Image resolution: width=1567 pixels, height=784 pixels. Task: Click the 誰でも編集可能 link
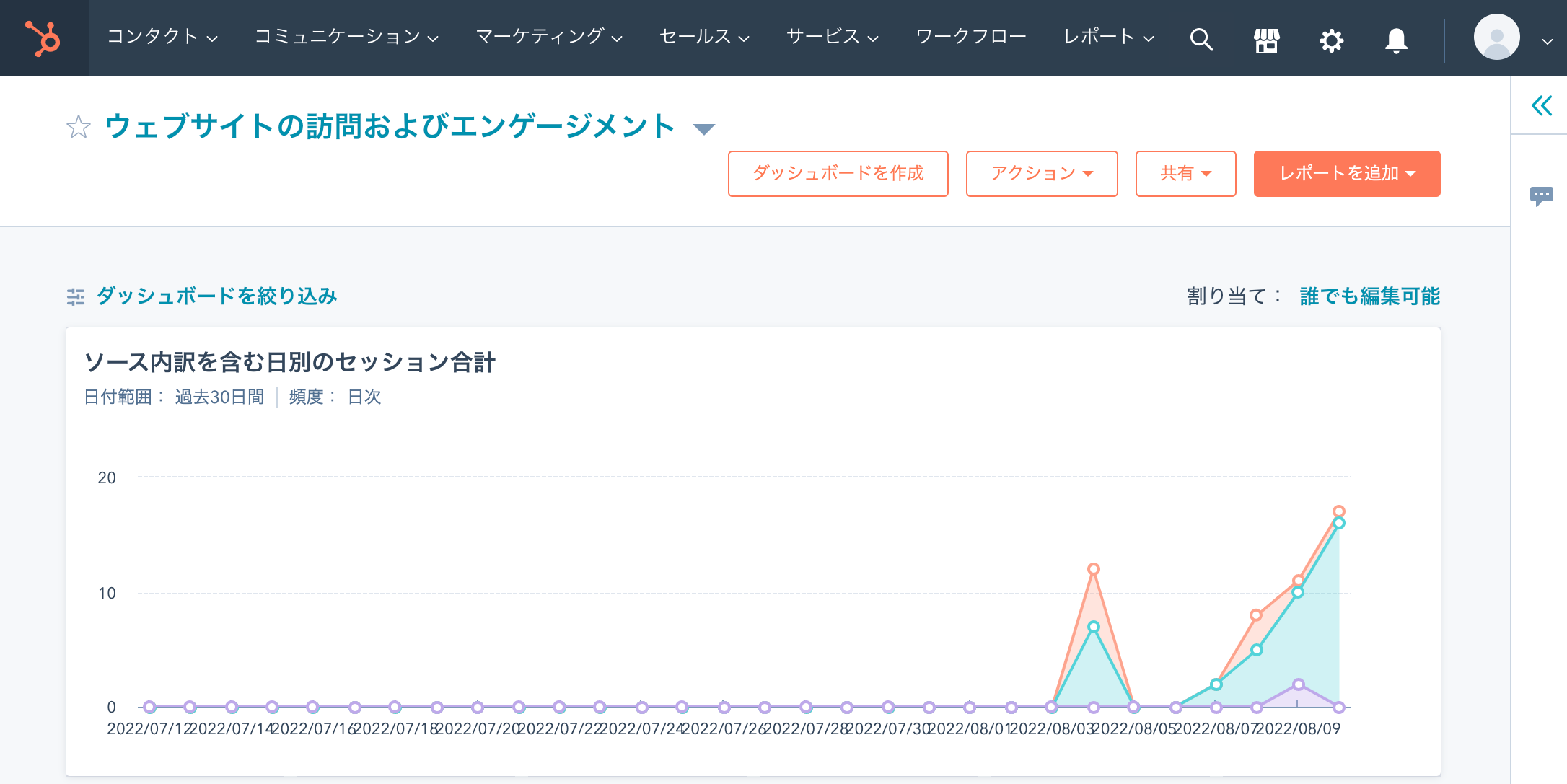(1369, 296)
